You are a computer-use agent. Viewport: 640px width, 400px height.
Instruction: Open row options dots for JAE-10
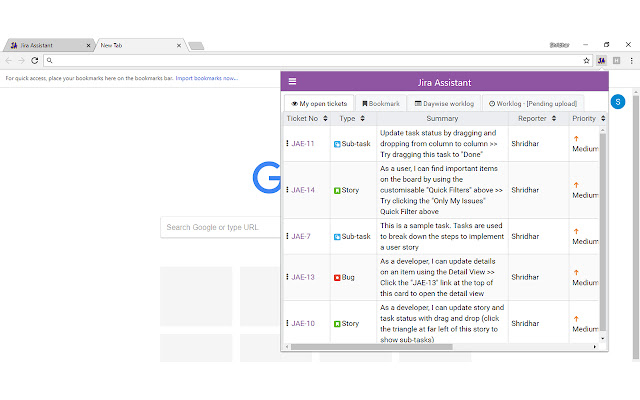pyautogui.click(x=287, y=323)
